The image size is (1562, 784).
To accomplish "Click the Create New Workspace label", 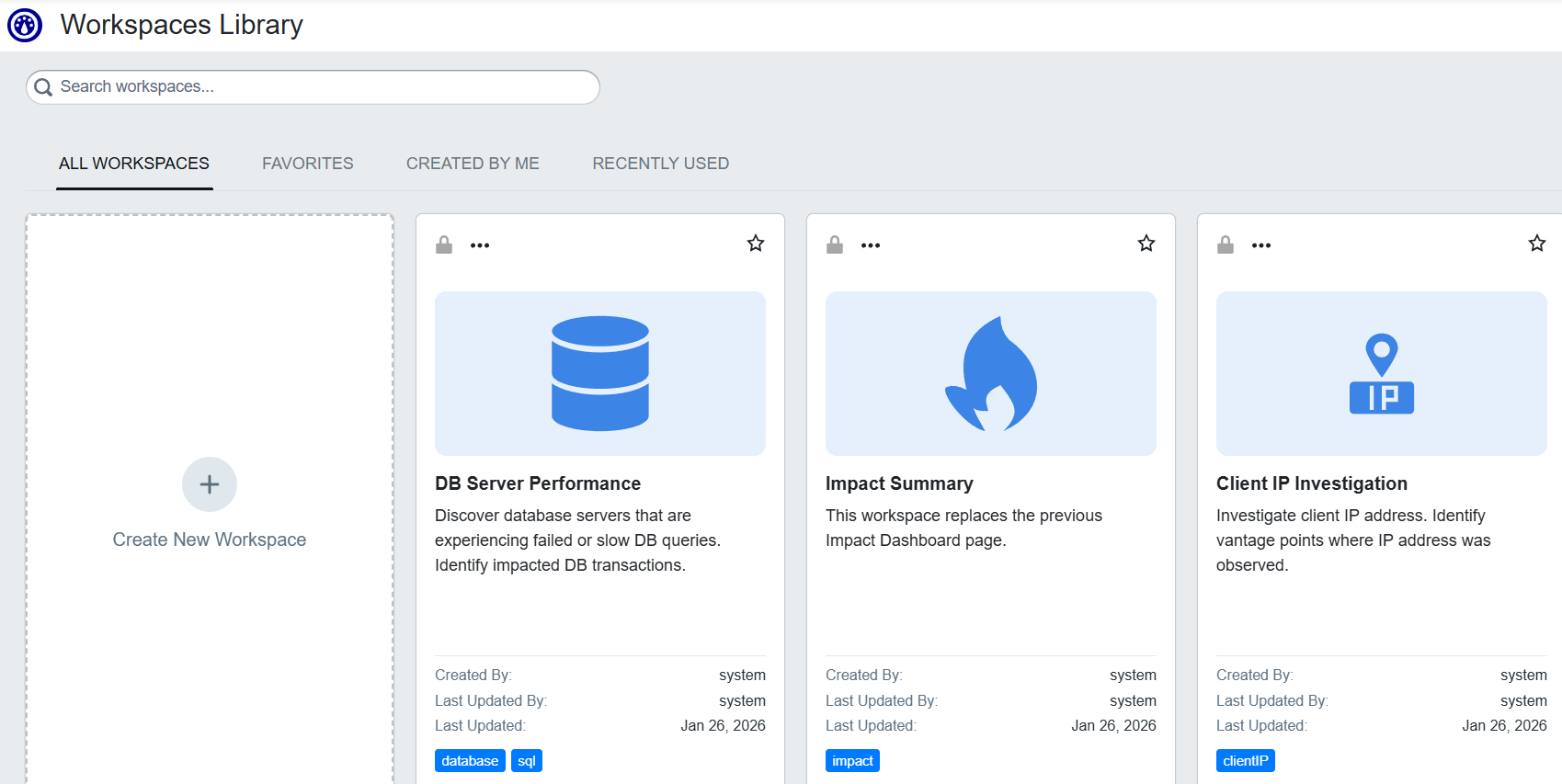I will (x=210, y=540).
